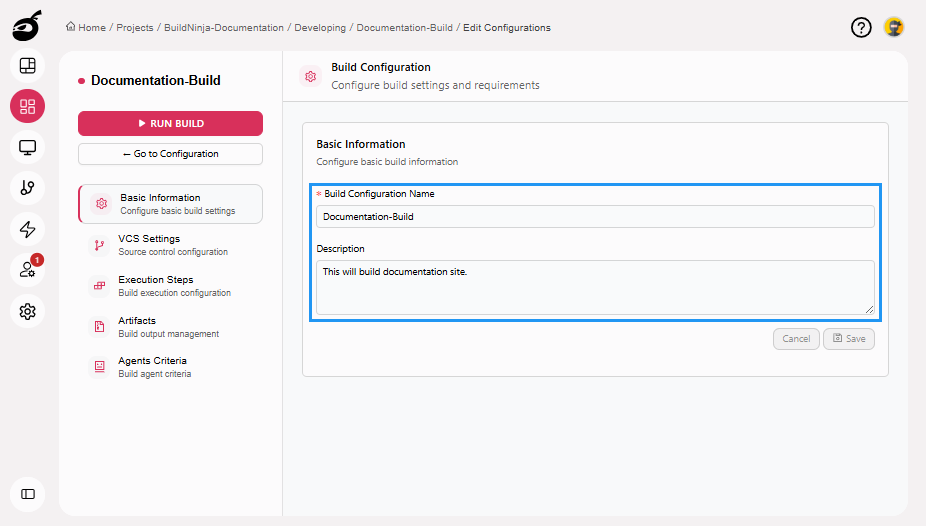Click the VCS Settings branch icon
Image resolution: width=926 pixels, height=526 pixels.
[x=99, y=245]
